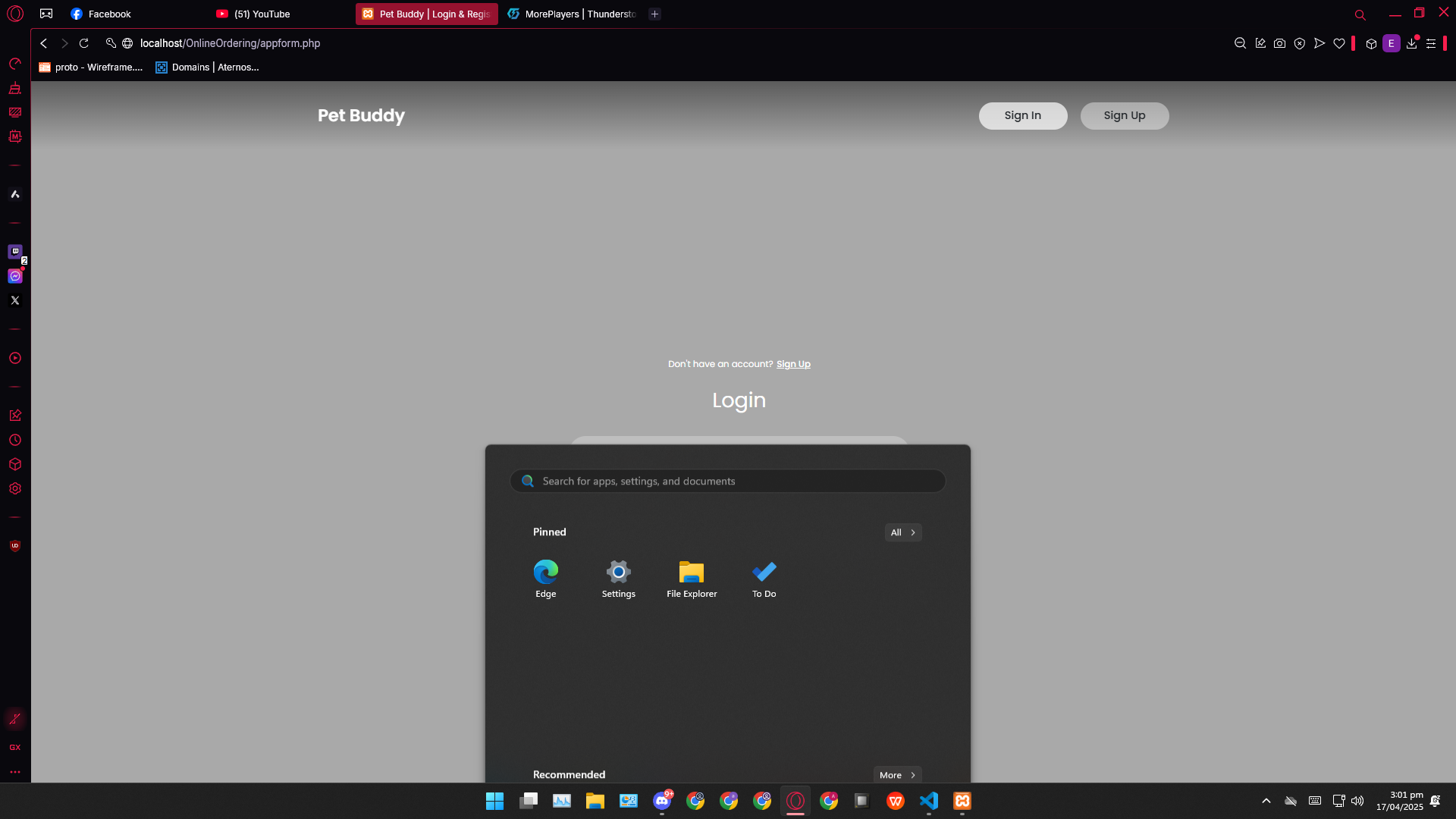This screenshot has height=819, width=1456.
Task: Open Messenger in the Opera sidebar
Action: coord(14,276)
